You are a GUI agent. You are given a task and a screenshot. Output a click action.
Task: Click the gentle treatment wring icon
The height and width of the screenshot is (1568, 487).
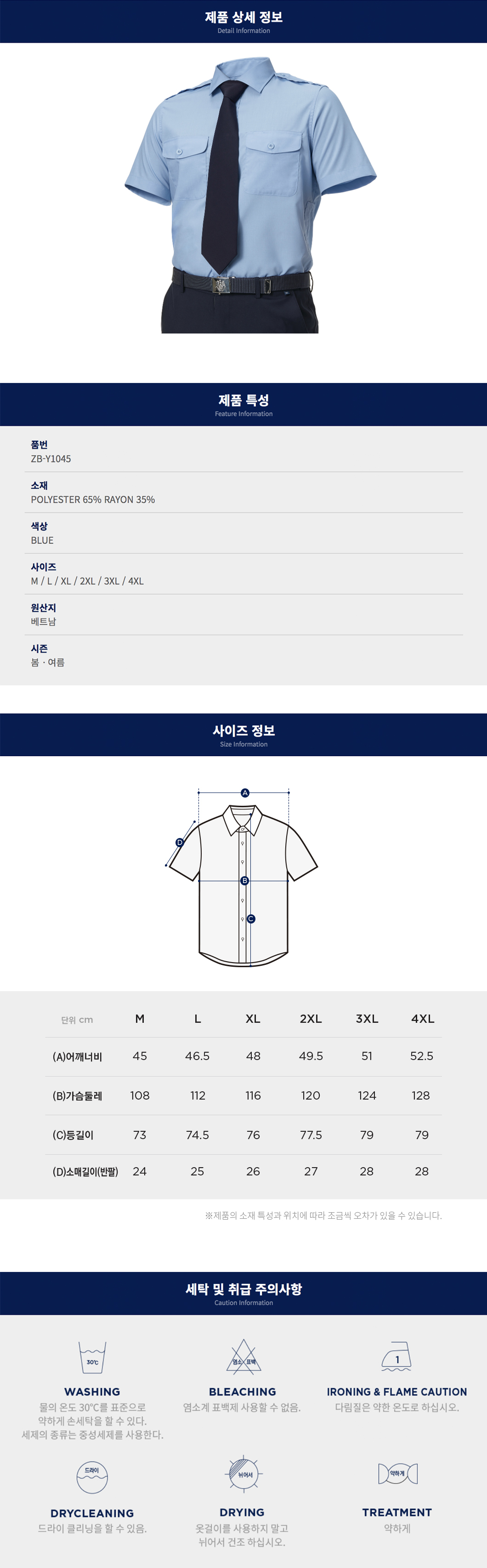[397, 1474]
